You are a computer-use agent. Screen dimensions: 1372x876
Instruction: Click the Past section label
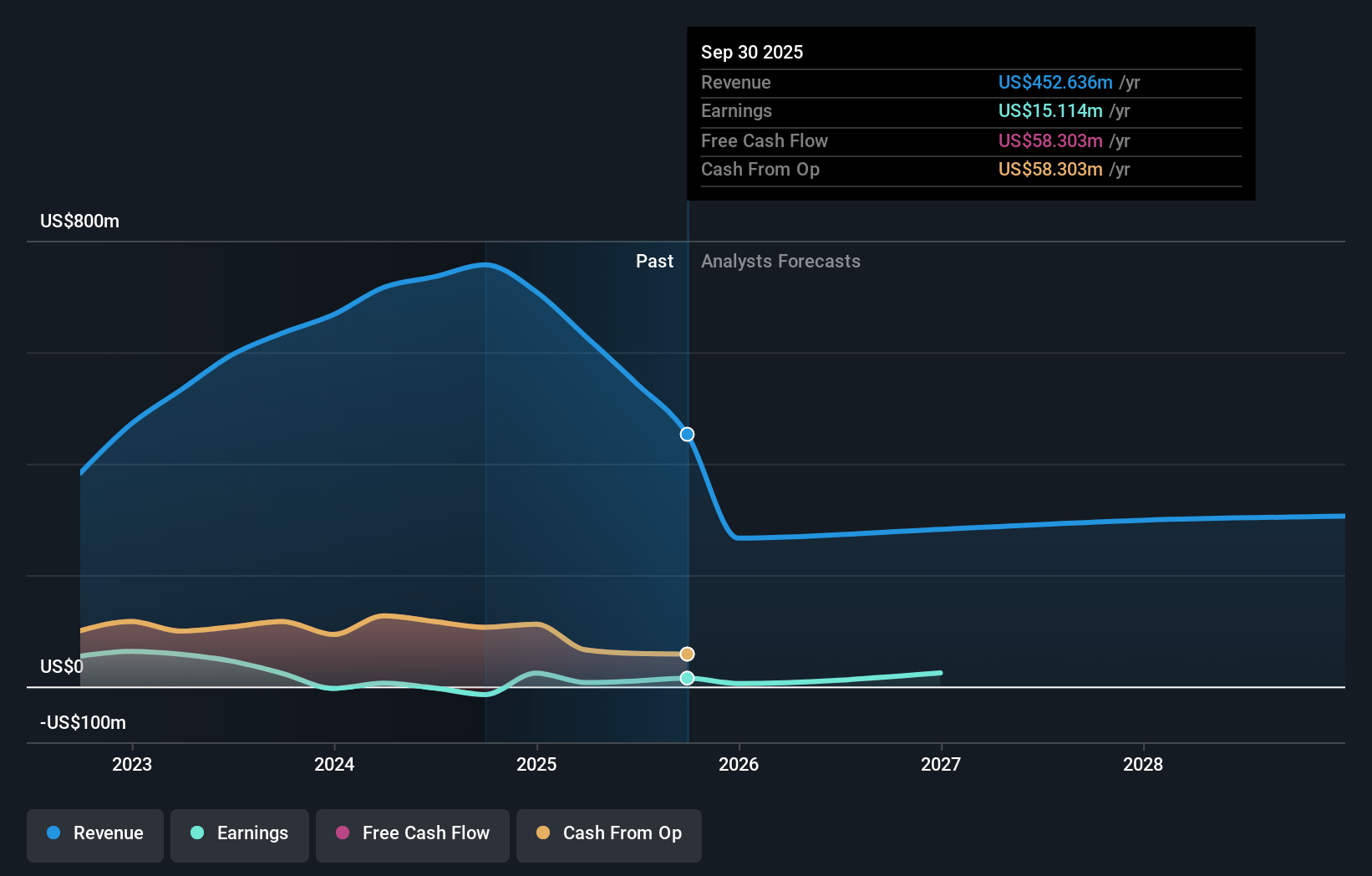pyautogui.click(x=654, y=262)
